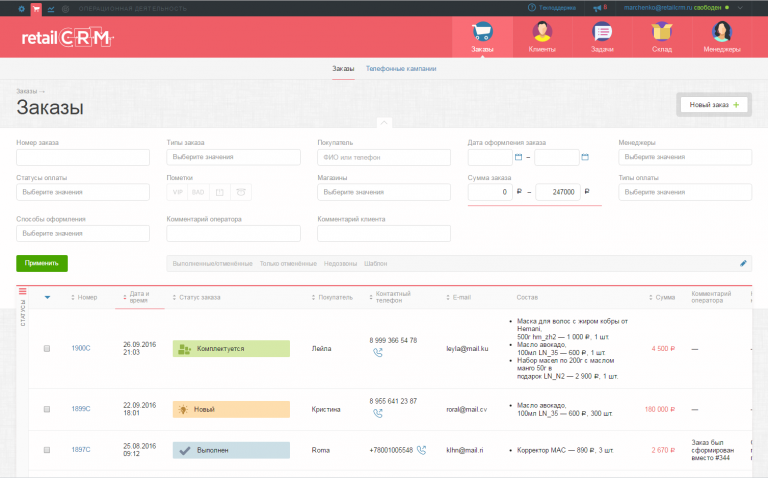768x478 pixels.
Task: Toggle the BAD mark filter
Action: tap(198, 192)
